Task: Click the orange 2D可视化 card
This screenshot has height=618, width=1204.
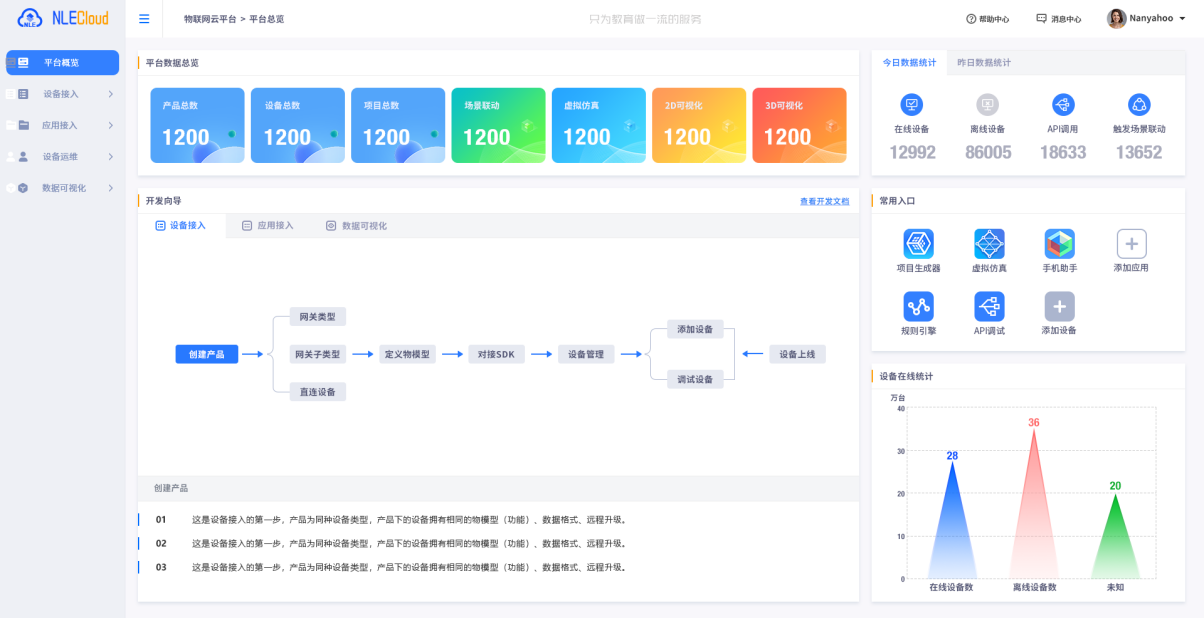Action: coord(699,125)
